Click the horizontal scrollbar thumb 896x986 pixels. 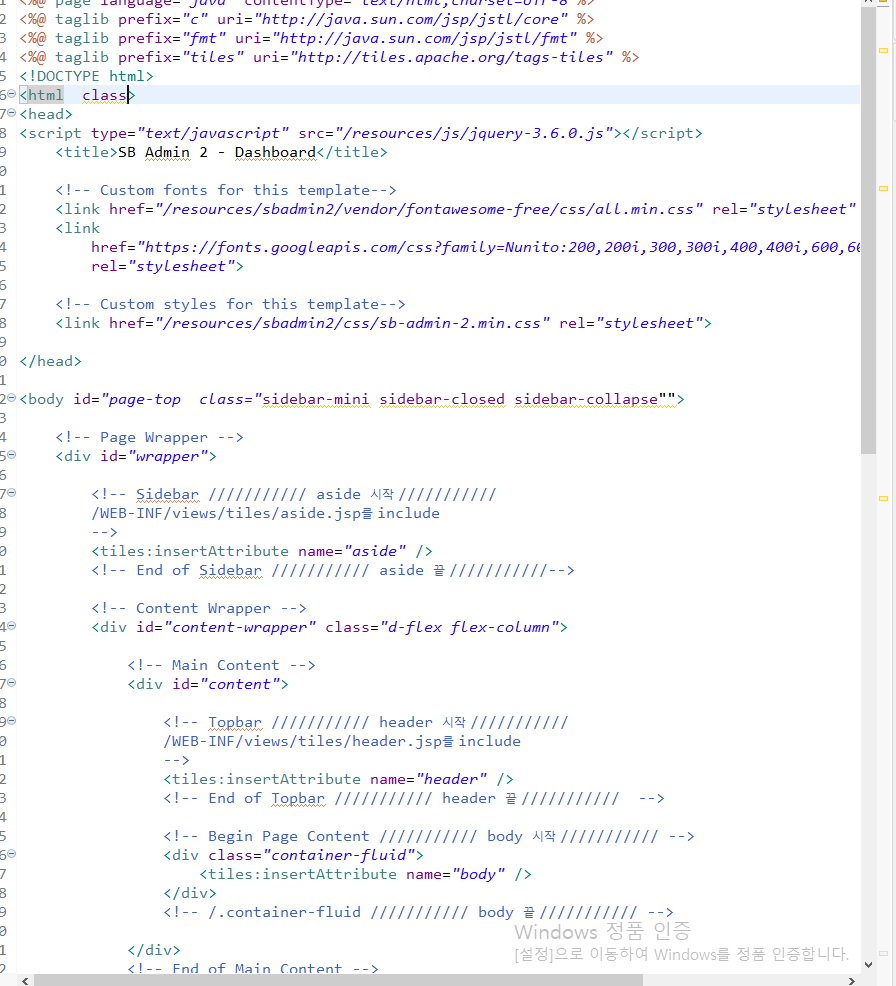point(338,980)
